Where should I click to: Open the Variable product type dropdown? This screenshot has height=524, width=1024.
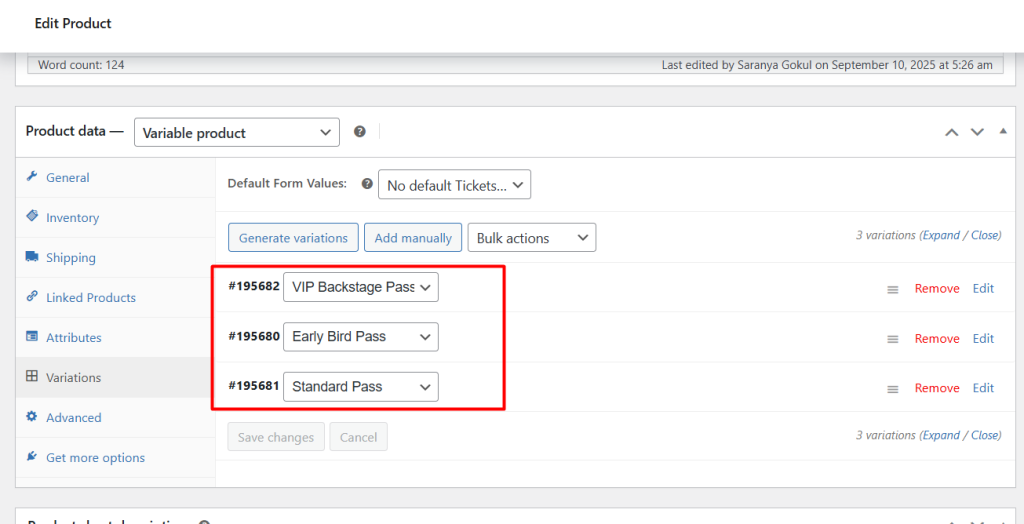(237, 132)
